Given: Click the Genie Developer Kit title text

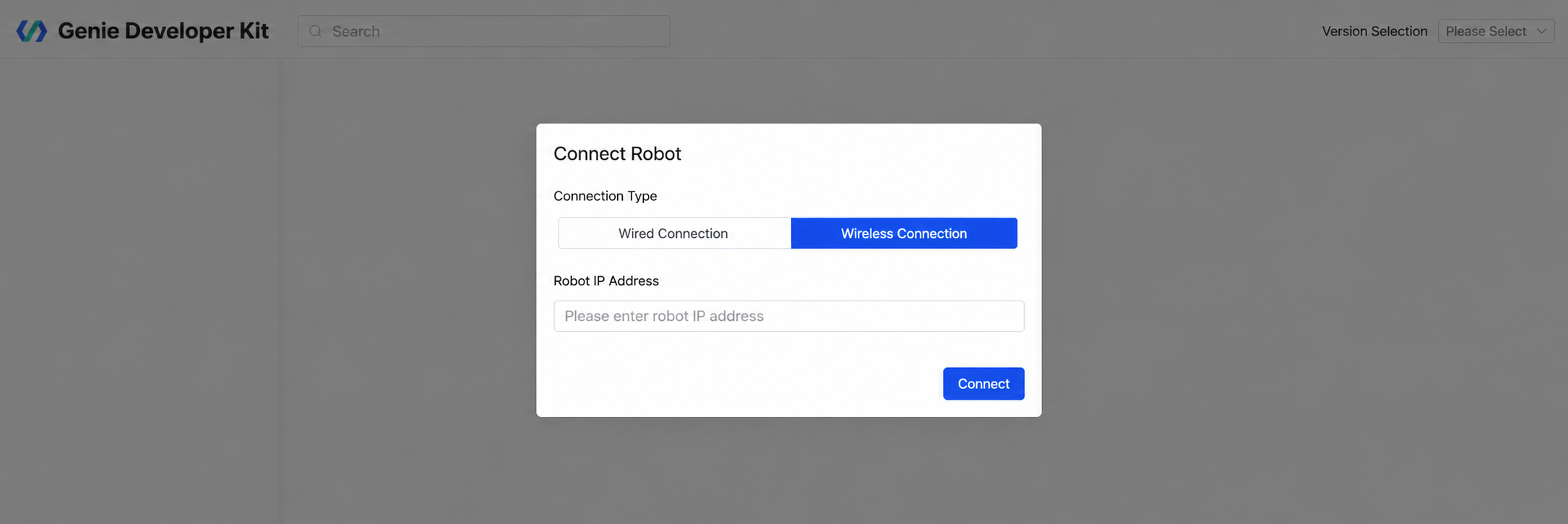Looking at the screenshot, I should click(163, 31).
